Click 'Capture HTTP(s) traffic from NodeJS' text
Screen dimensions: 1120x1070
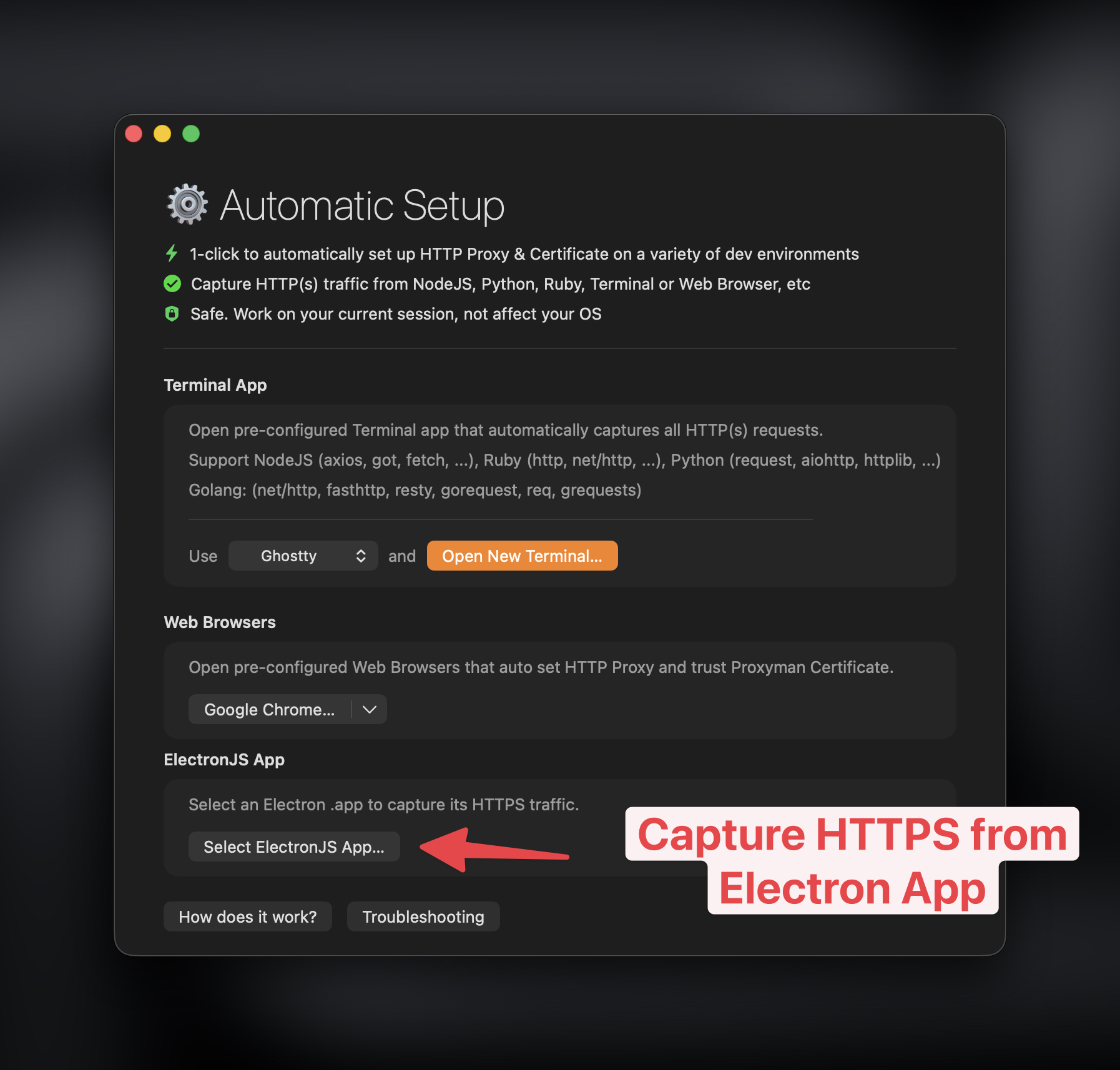(x=501, y=284)
